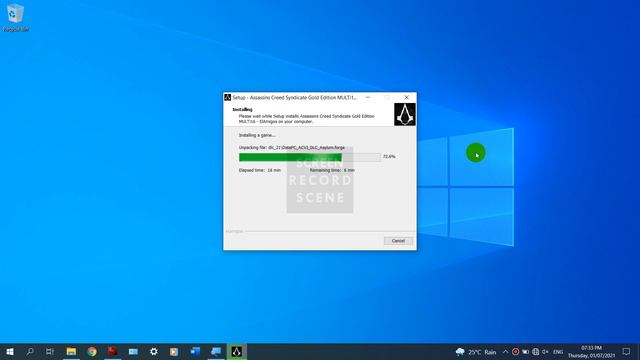Open the weather widget showing 25°C Rain
Image resolution: width=640 pixels, height=360 pixels.
(x=476, y=352)
